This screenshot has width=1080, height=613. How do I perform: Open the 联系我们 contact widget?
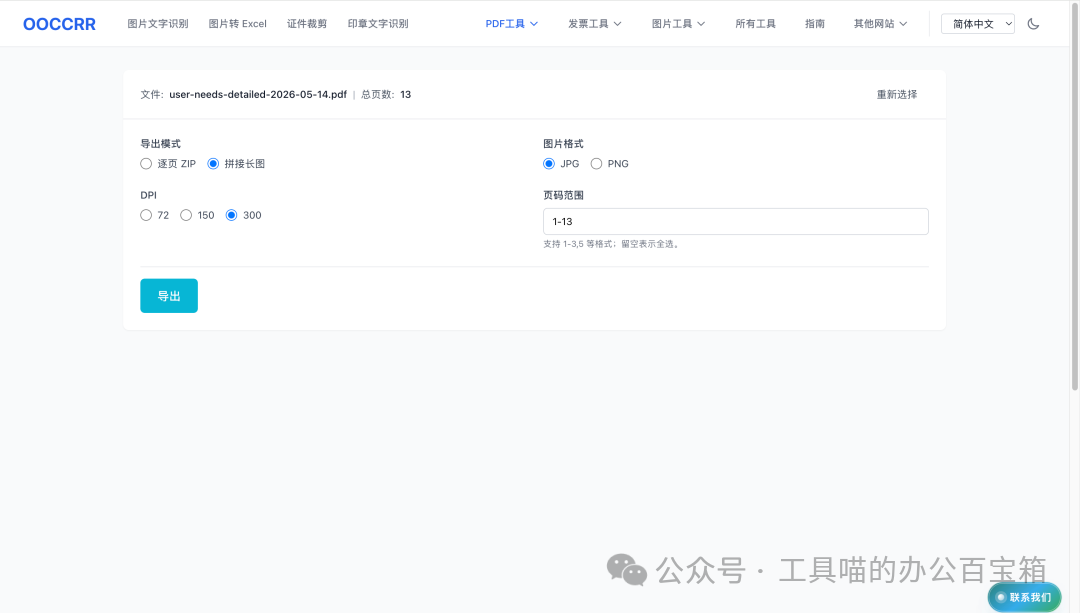coord(1024,597)
